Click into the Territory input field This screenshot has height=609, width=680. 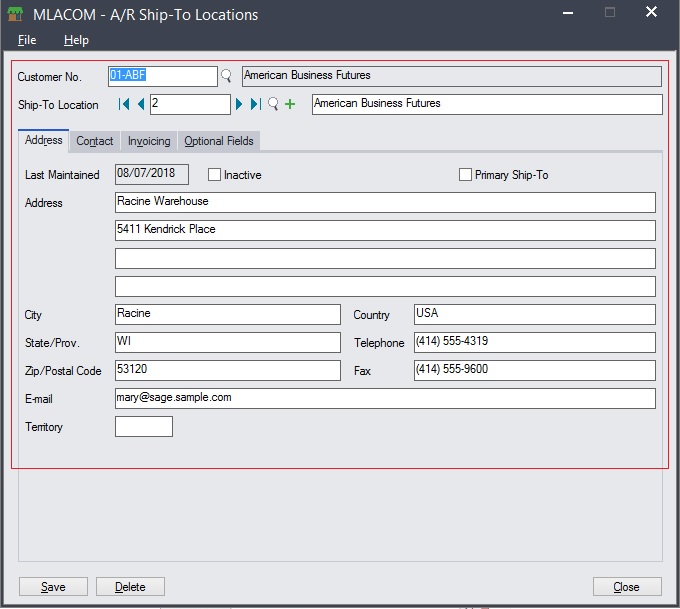coord(144,427)
